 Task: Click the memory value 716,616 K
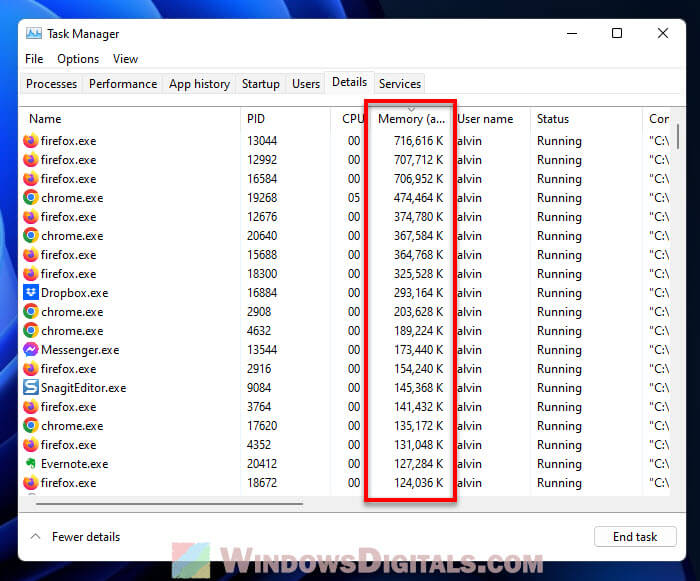(418, 141)
